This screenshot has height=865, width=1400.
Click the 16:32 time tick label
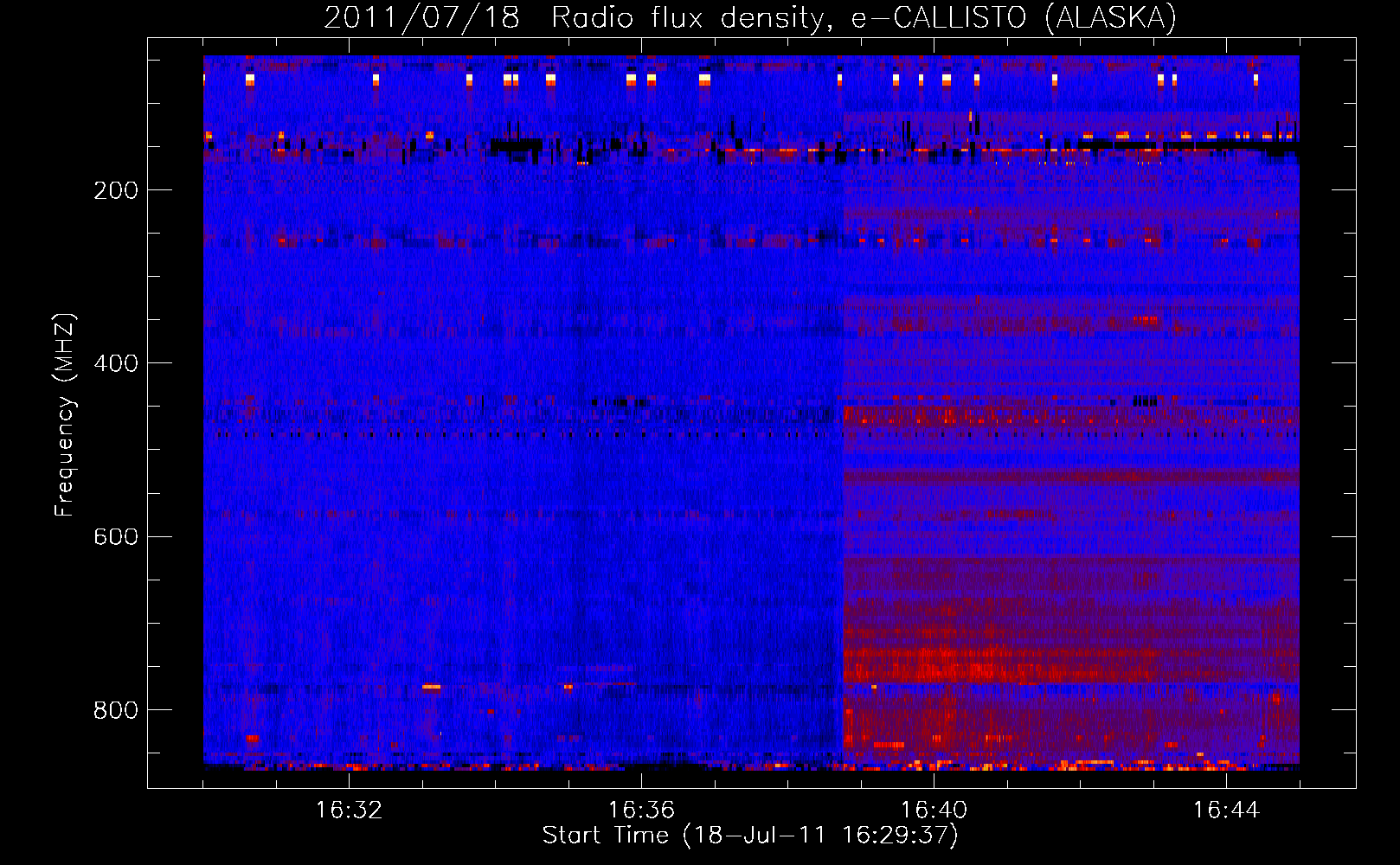point(349,811)
